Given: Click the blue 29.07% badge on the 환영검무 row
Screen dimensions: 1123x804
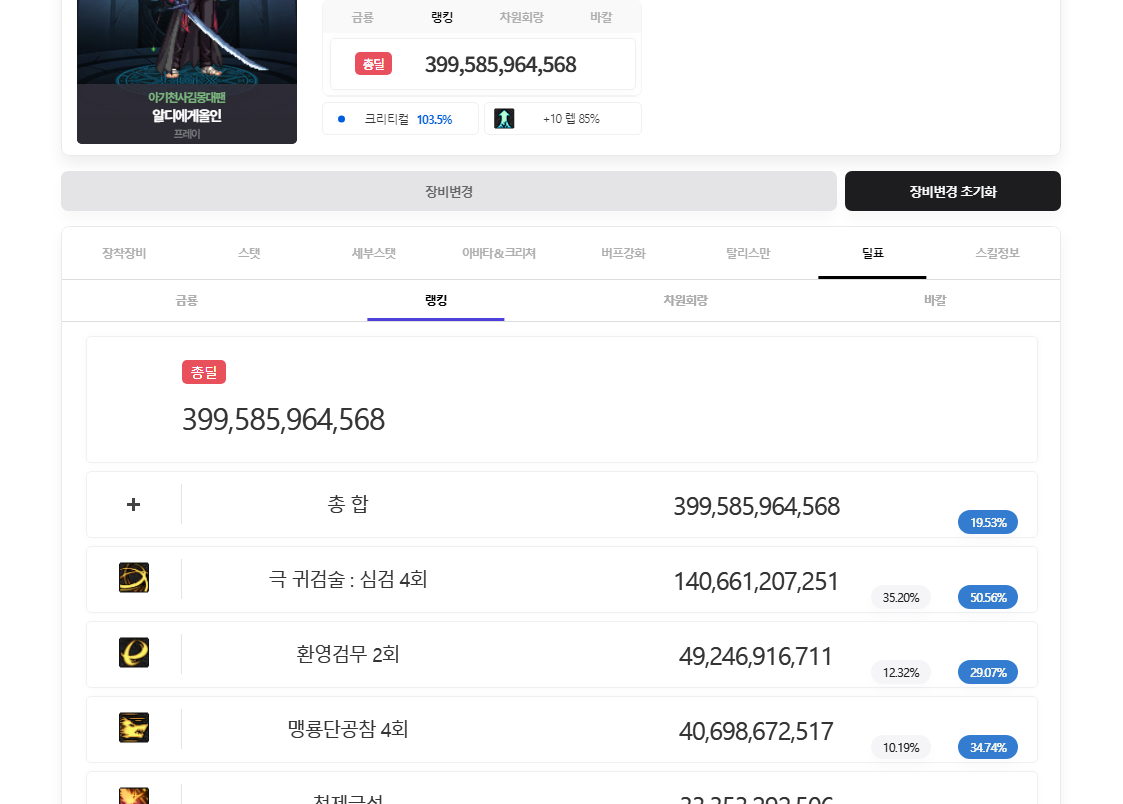Looking at the screenshot, I should coord(987,672).
